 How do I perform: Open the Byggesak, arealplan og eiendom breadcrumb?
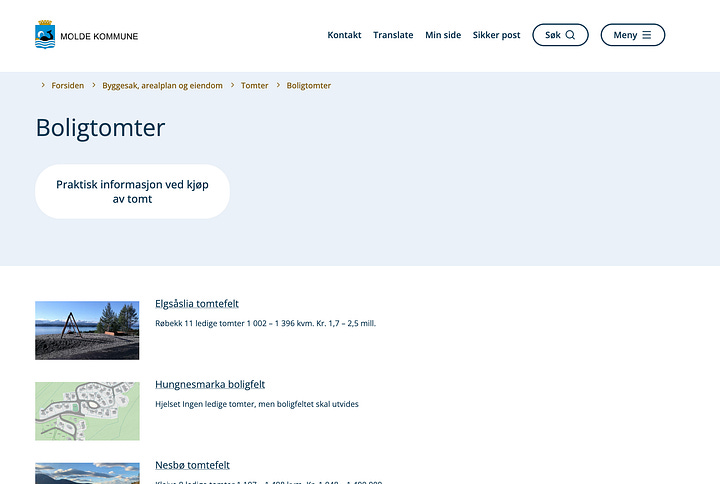[x=162, y=85]
